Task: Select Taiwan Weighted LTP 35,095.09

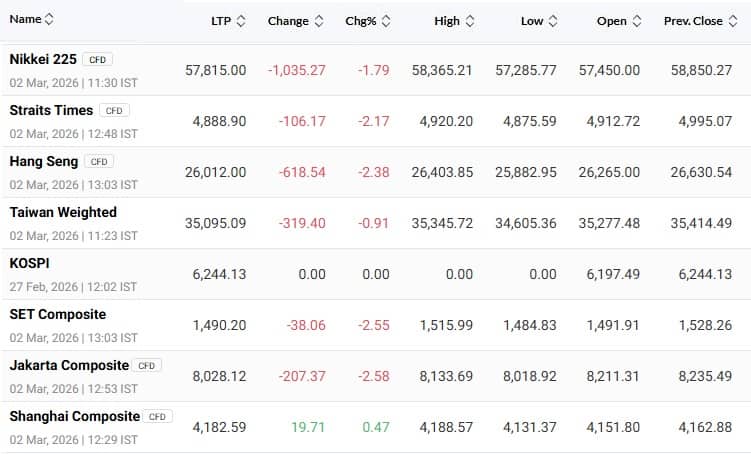Action: pos(216,223)
